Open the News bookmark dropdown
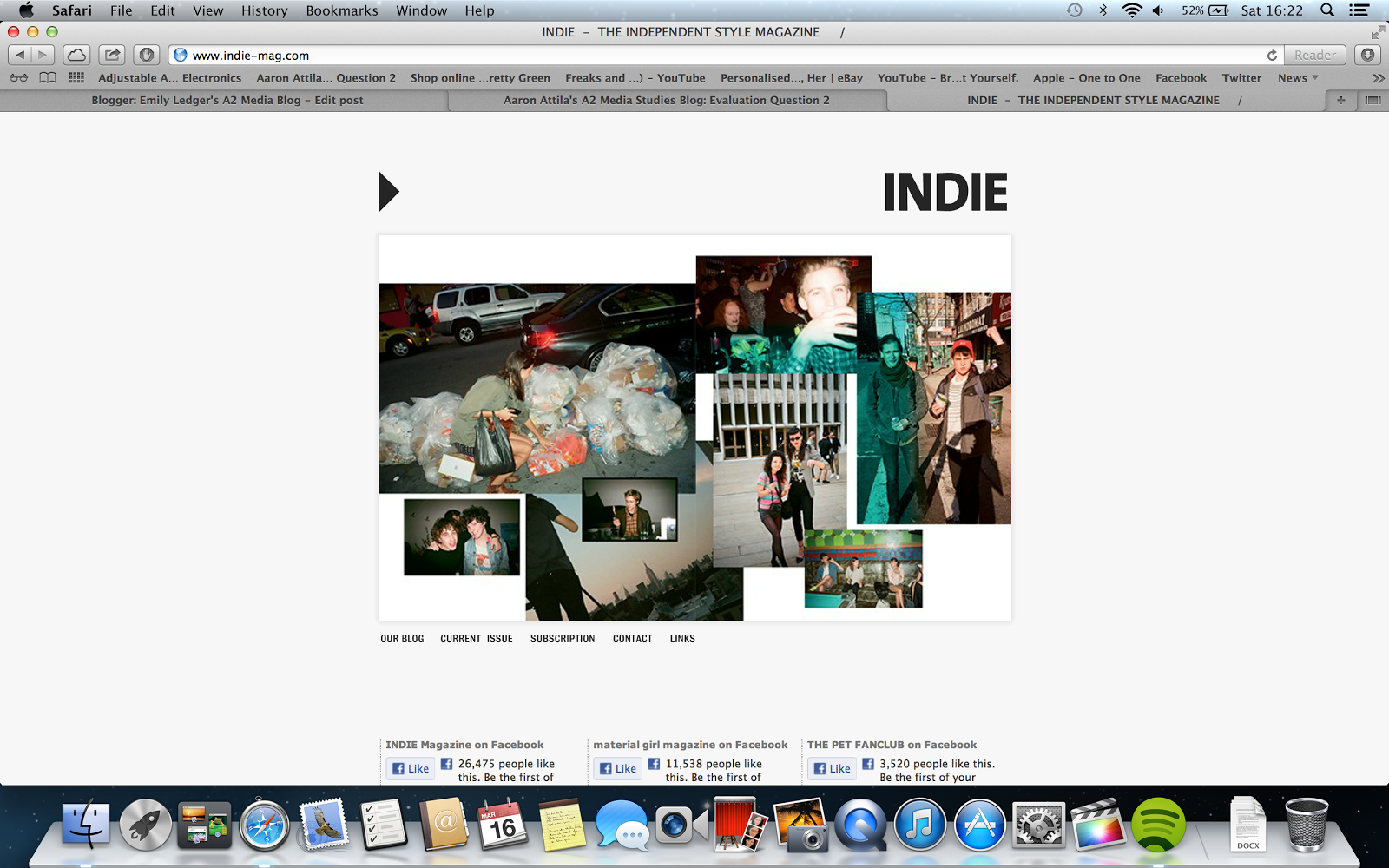The image size is (1389, 868). click(1297, 77)
